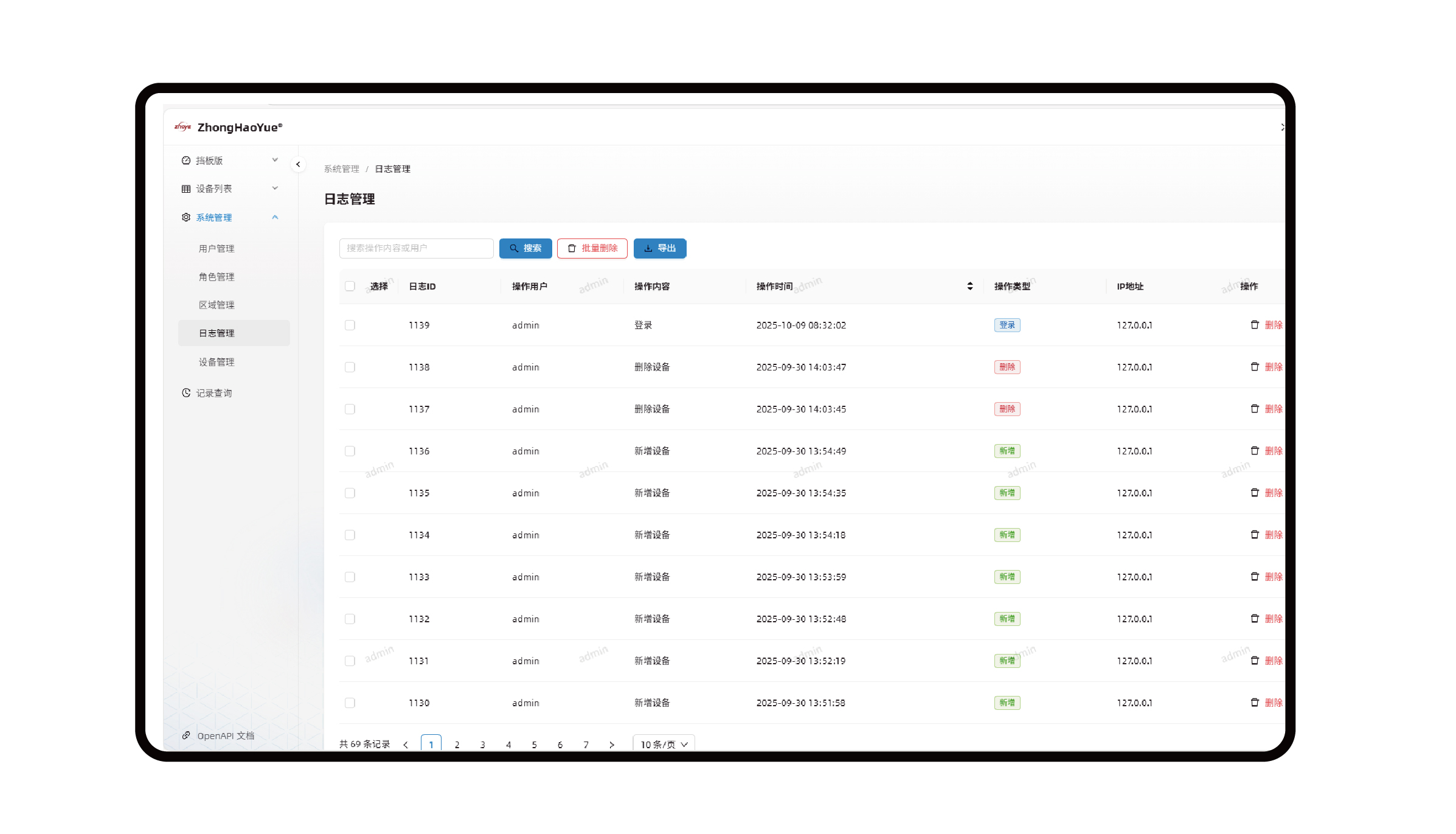Screen dimensions: 1456x834
Task: Click the ZhongHaoYue logo
Action: [182, 127]
